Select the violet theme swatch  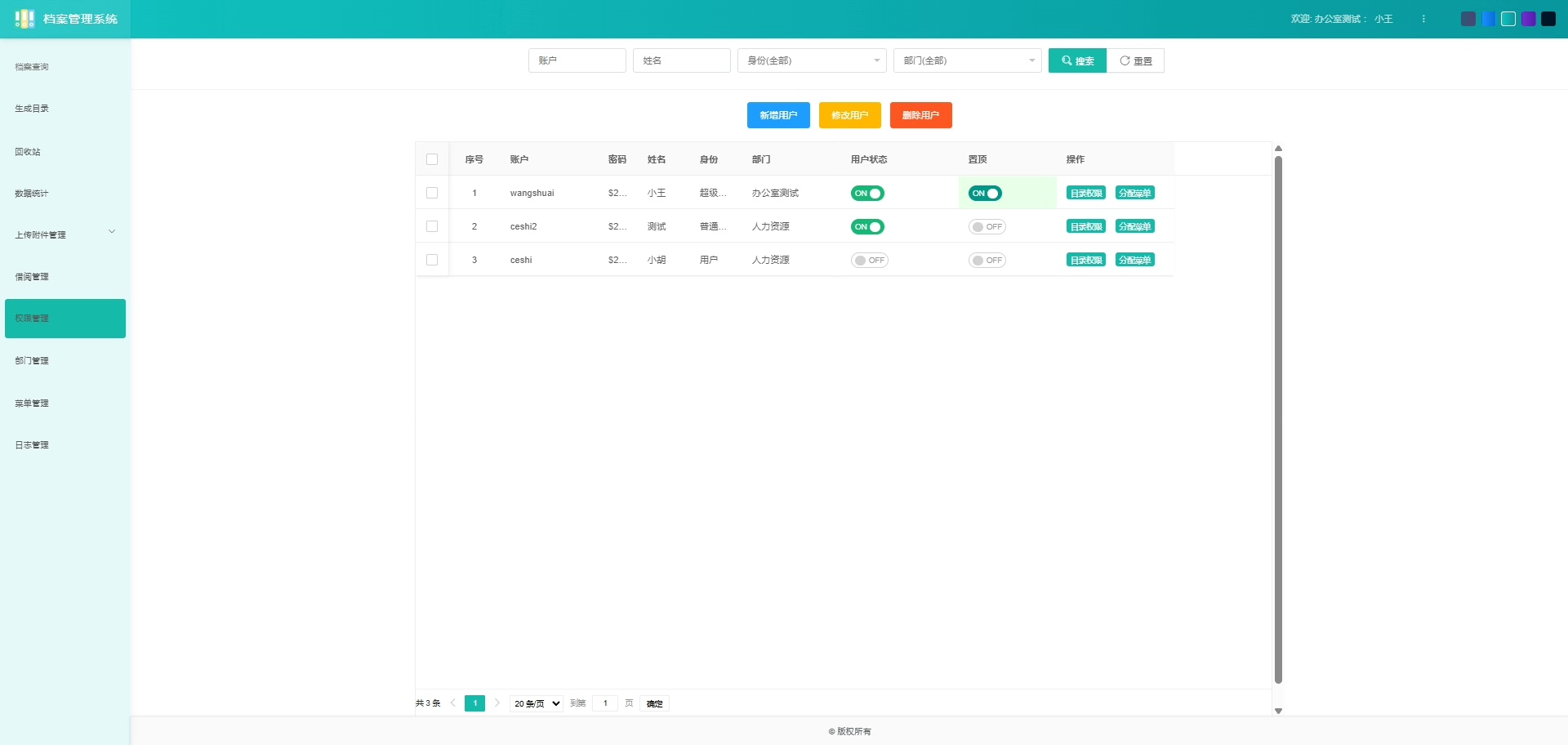tap(1529, 19)
